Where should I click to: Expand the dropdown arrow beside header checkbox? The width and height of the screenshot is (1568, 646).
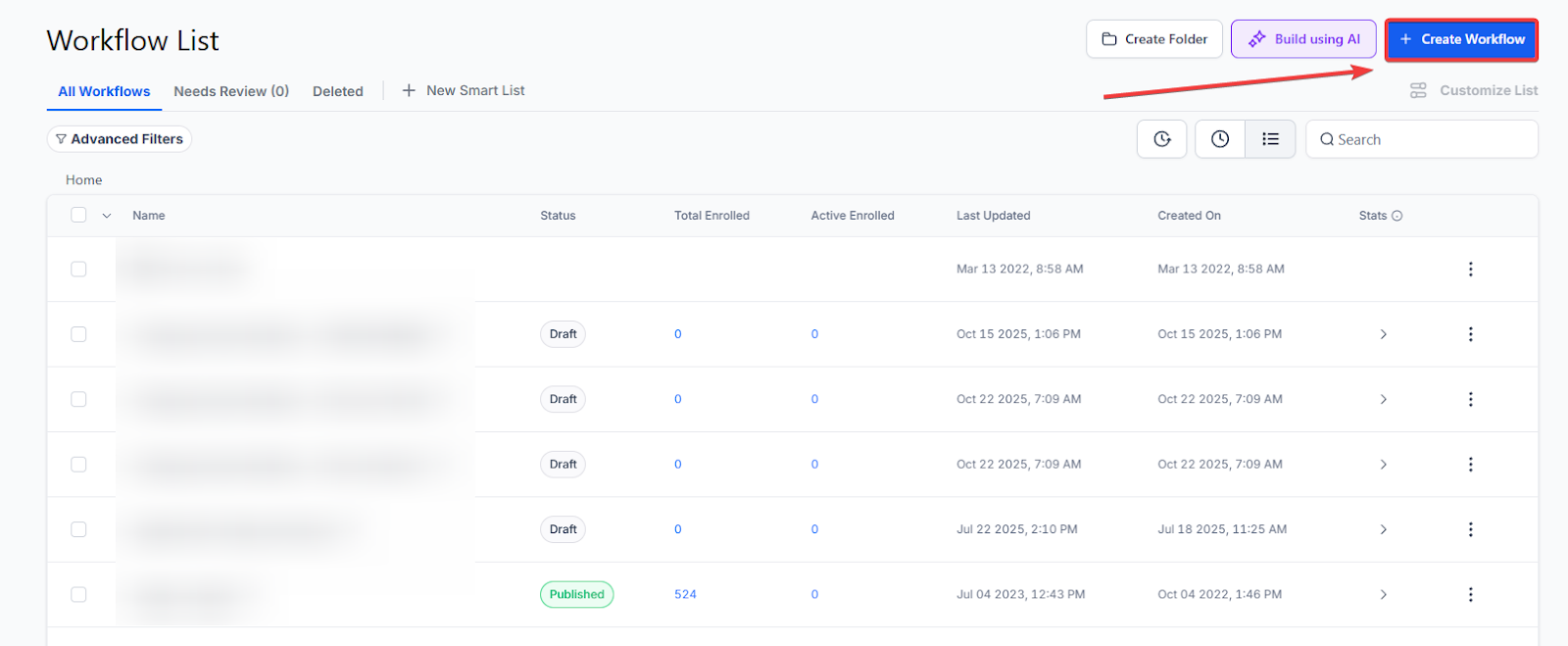pos(107,216)
